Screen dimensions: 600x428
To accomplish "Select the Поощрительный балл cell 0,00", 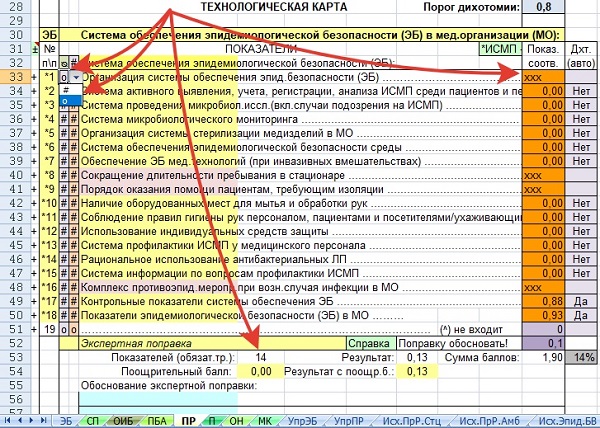I will pos(261,371).
